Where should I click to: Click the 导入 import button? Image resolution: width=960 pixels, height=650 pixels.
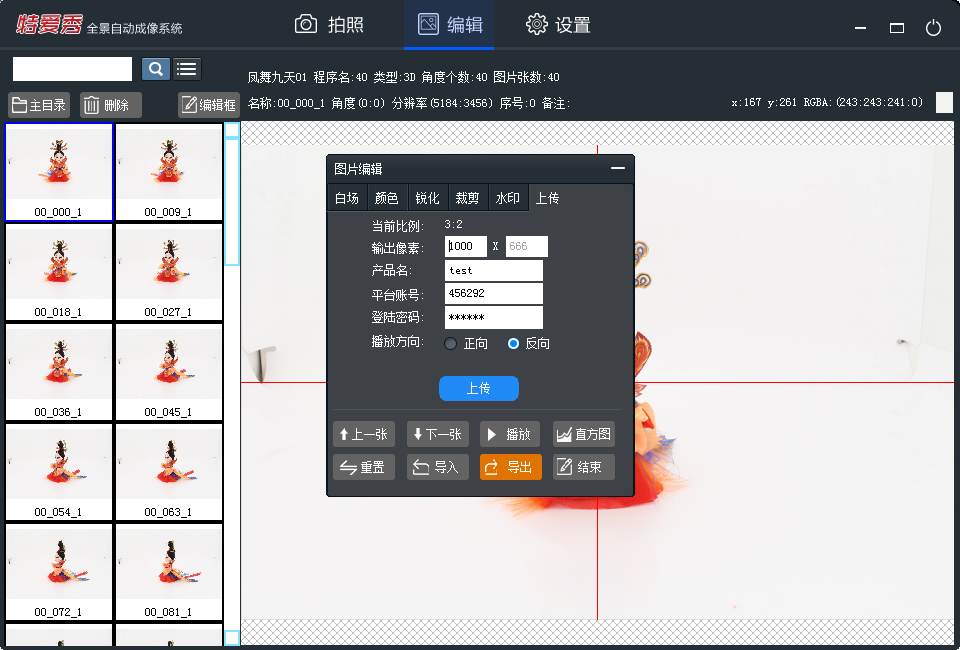pos(438,467)
